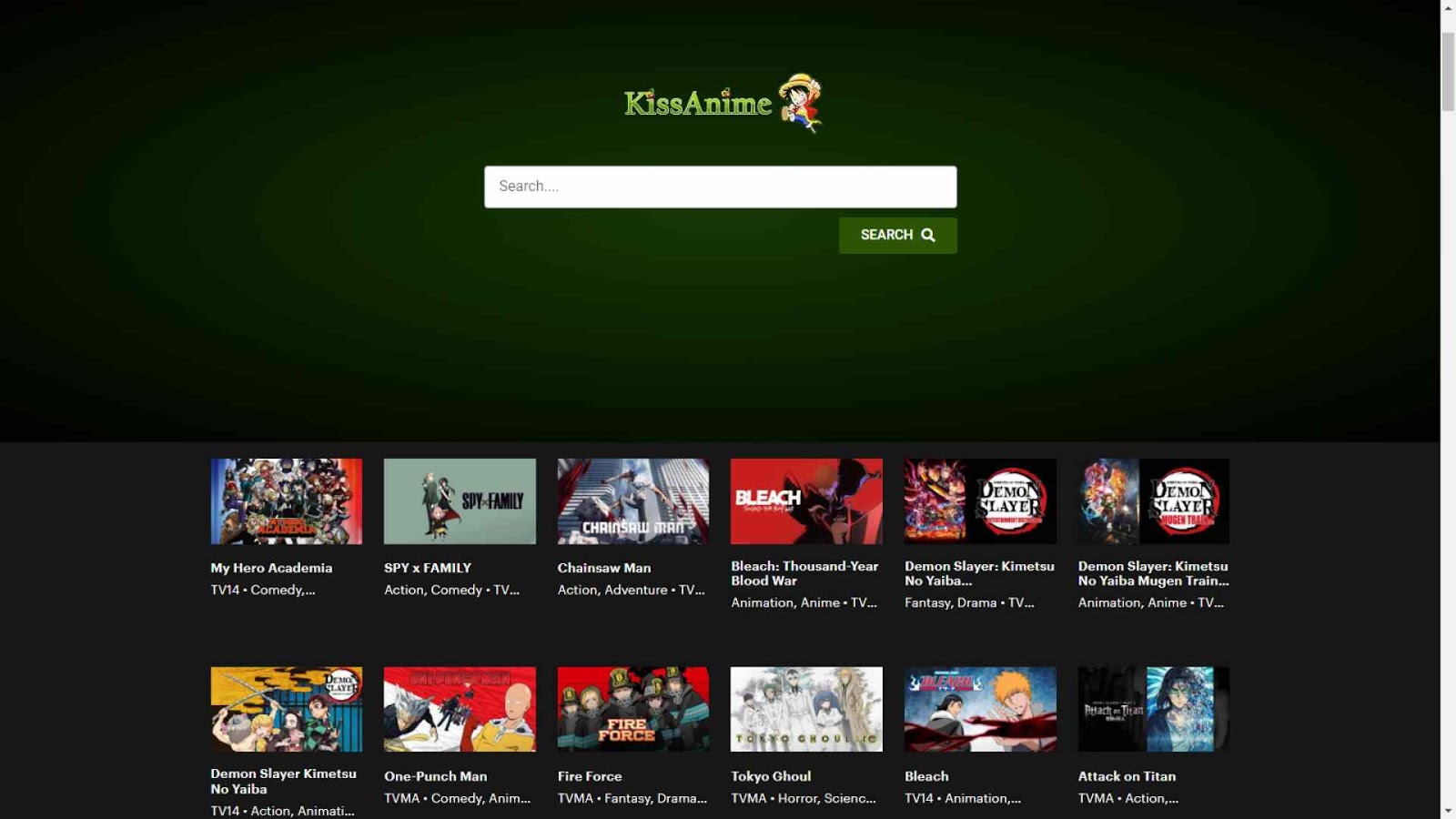The height and width of the screenshot is (819, 1456).
Task: Open the Attack on Titan thumbnail
Action: (x=1154, y=710)
